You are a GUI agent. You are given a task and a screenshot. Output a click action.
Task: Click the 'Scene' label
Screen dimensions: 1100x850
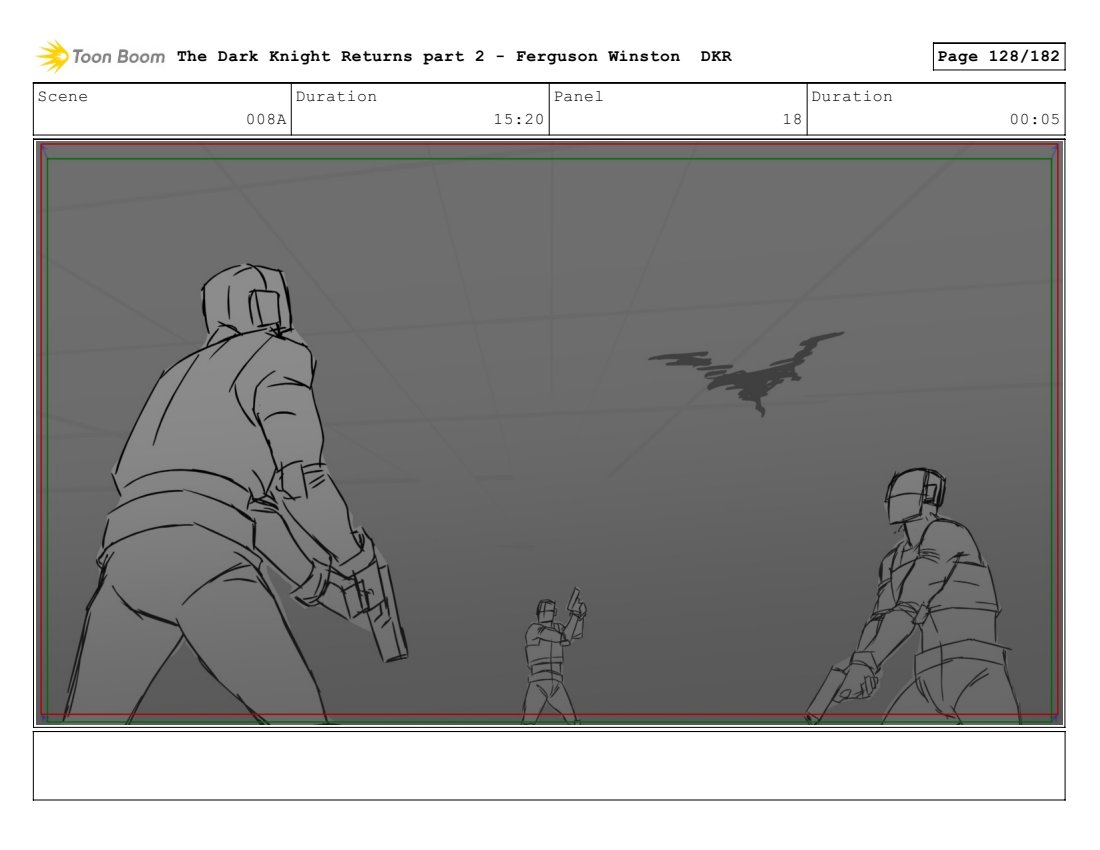pos(62,97)
